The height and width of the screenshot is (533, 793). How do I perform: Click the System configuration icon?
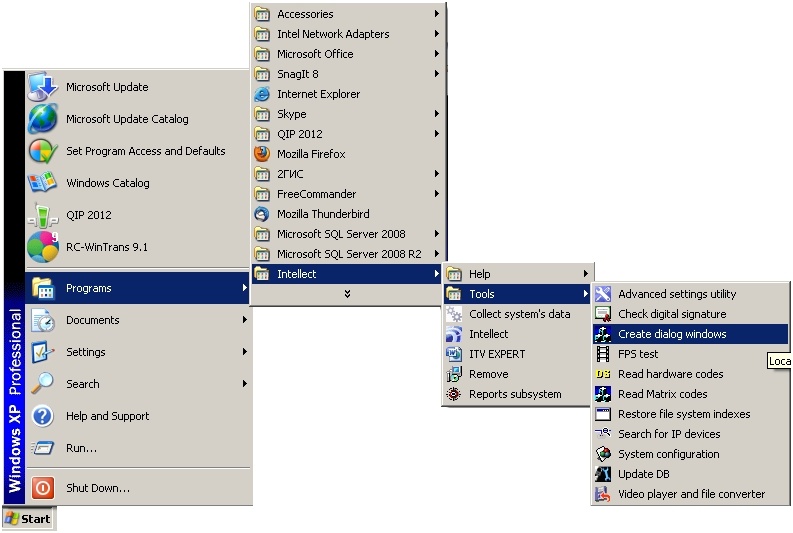pyautogui.click(x=603, y=454)
